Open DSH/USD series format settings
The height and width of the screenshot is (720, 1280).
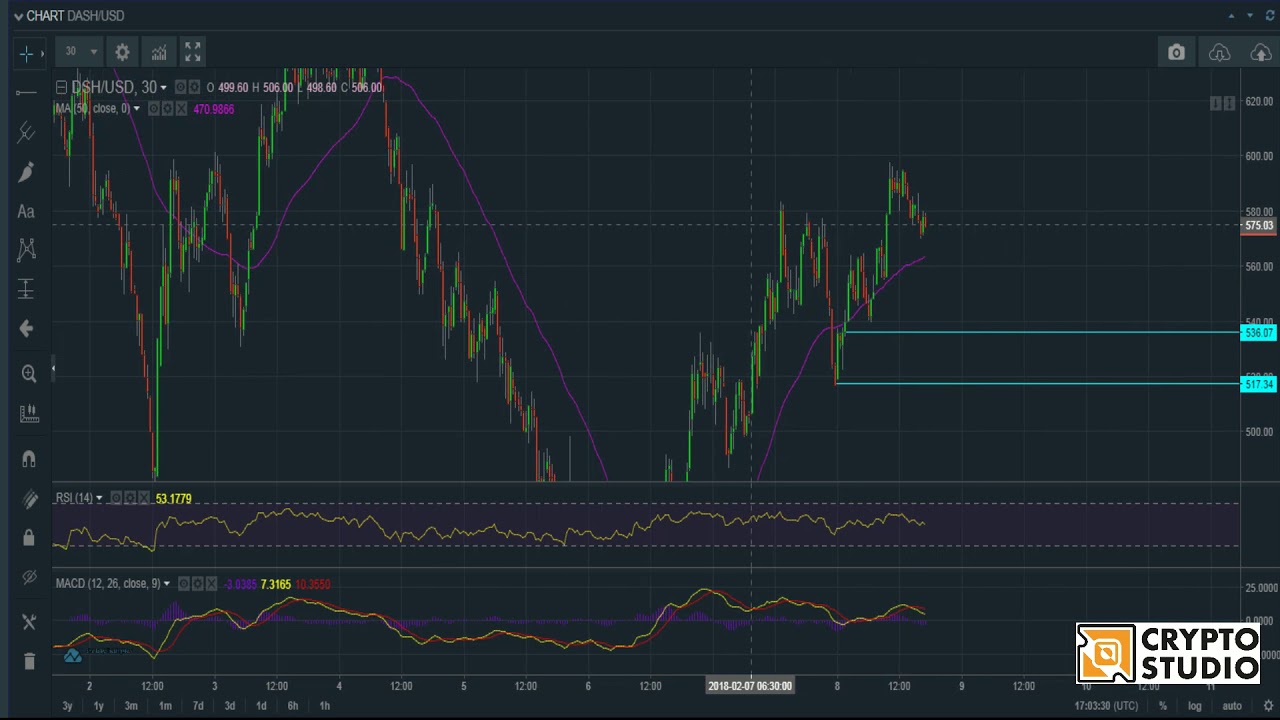[x=195, y=88]
